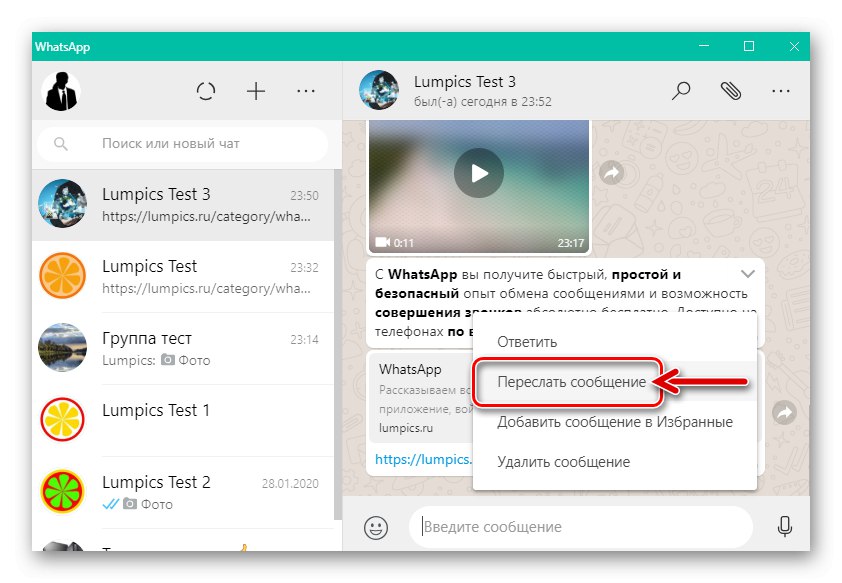Click был(-а) сегодня в 23:52 status text

point(482,101)
